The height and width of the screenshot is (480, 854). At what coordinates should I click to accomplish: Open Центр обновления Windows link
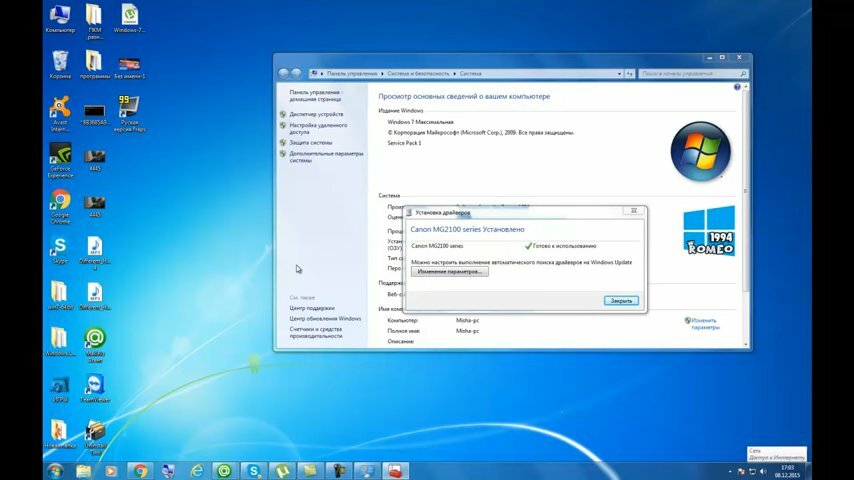point(325,318)
